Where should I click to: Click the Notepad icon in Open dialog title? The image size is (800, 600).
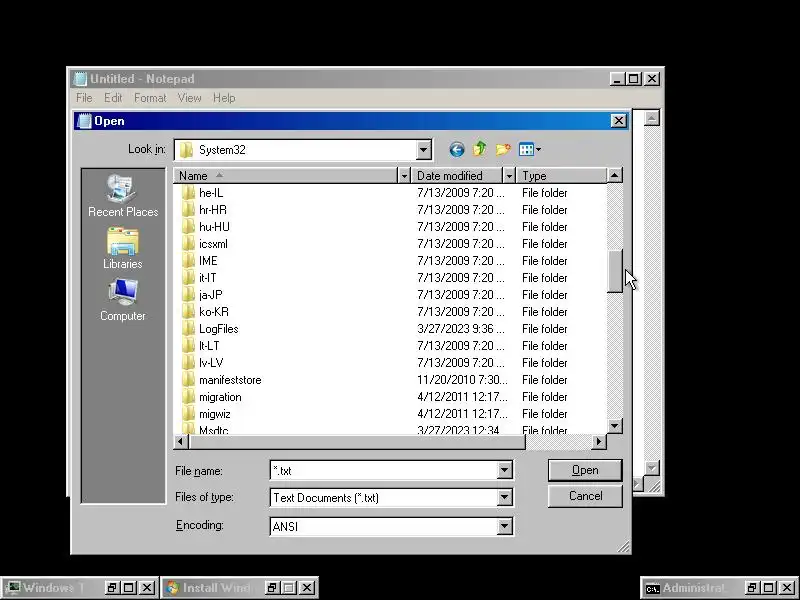pyautogui.click(x=83, y=121)
